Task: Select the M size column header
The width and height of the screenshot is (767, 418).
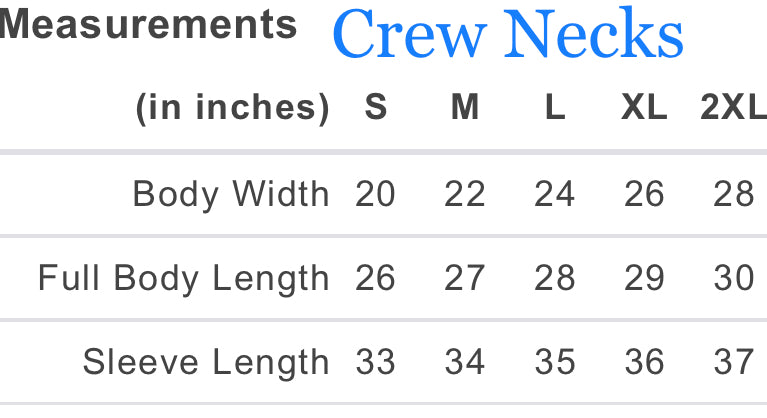Action: coord(465,108)
